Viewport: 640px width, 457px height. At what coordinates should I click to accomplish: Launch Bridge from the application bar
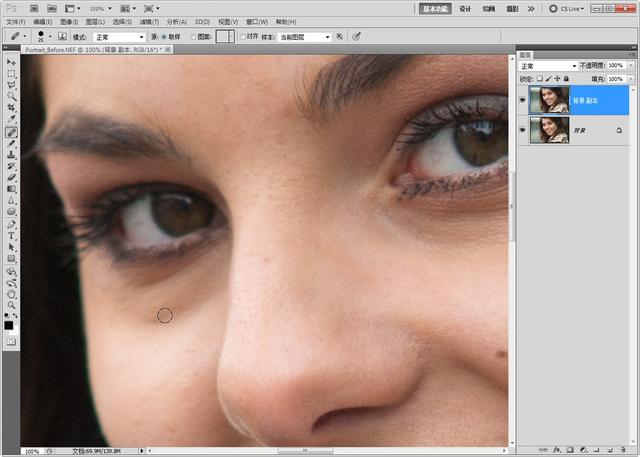(x=34, y=8)
